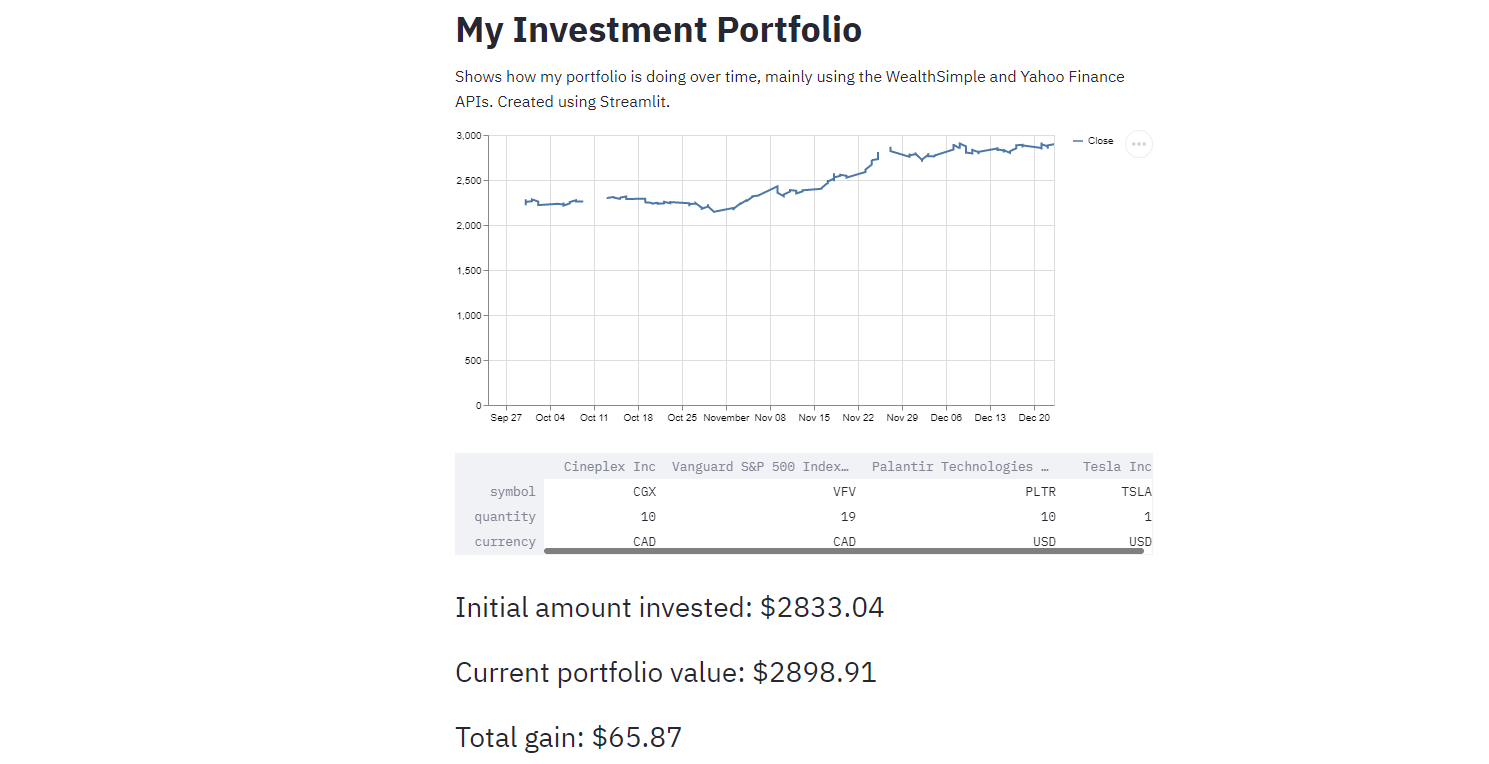1489x764 pixels.
Task: Click the symbol row label
Action: (512, 491)
